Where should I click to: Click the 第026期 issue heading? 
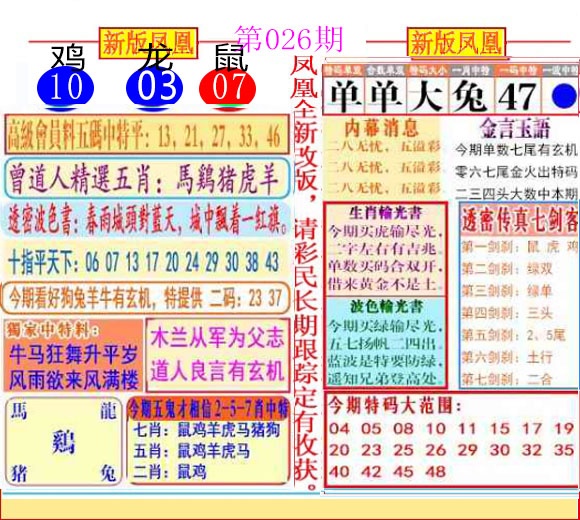pos(289,39)
